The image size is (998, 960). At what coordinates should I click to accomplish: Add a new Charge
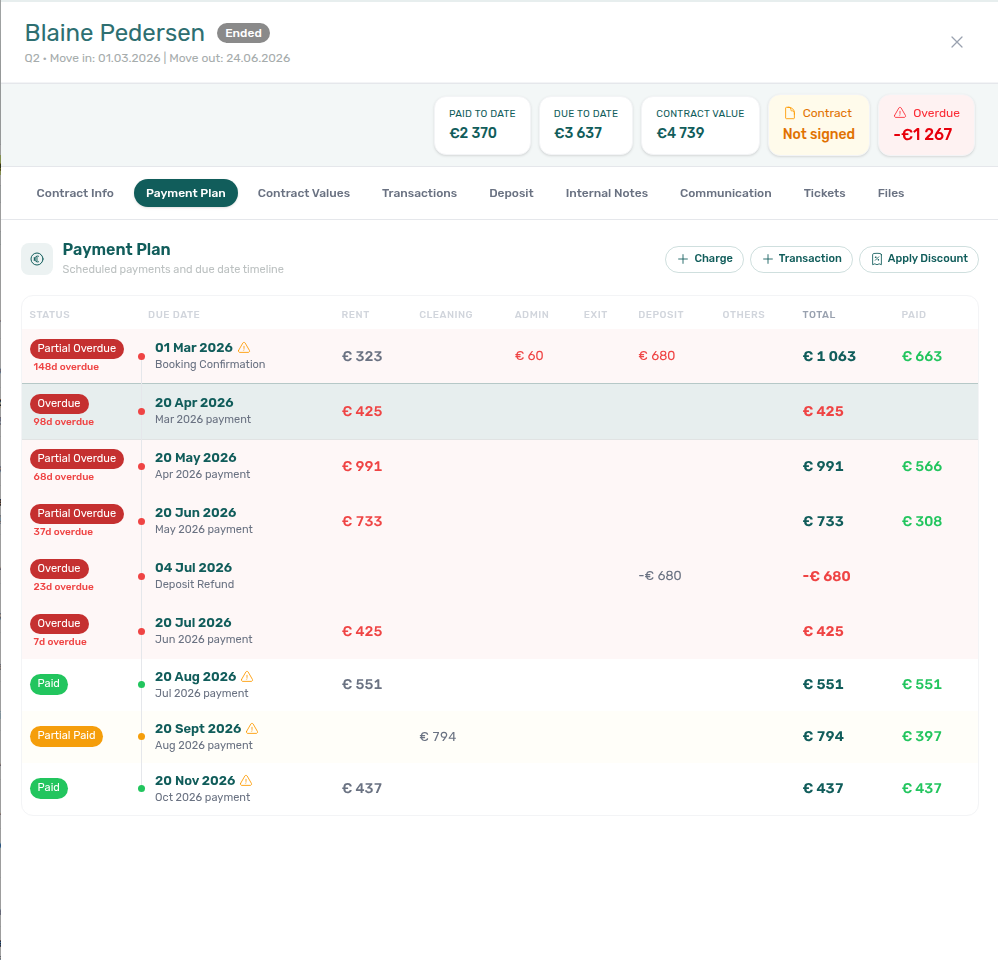point(705,259)
